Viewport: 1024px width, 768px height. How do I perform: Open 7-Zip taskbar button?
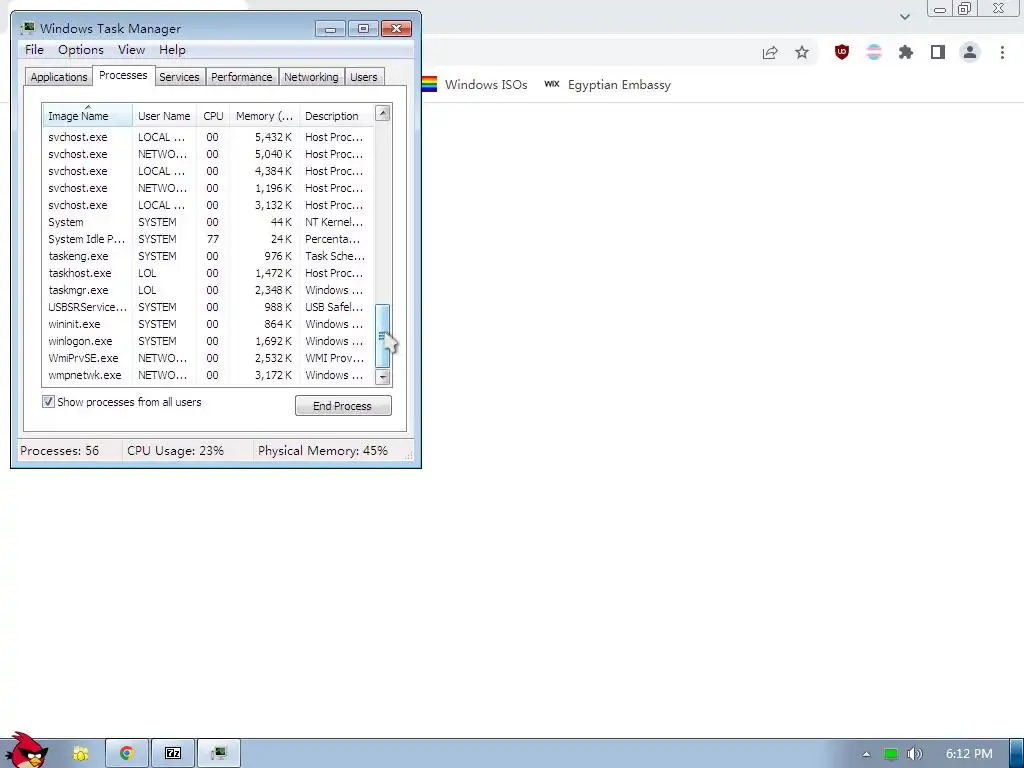pos(173,754)
